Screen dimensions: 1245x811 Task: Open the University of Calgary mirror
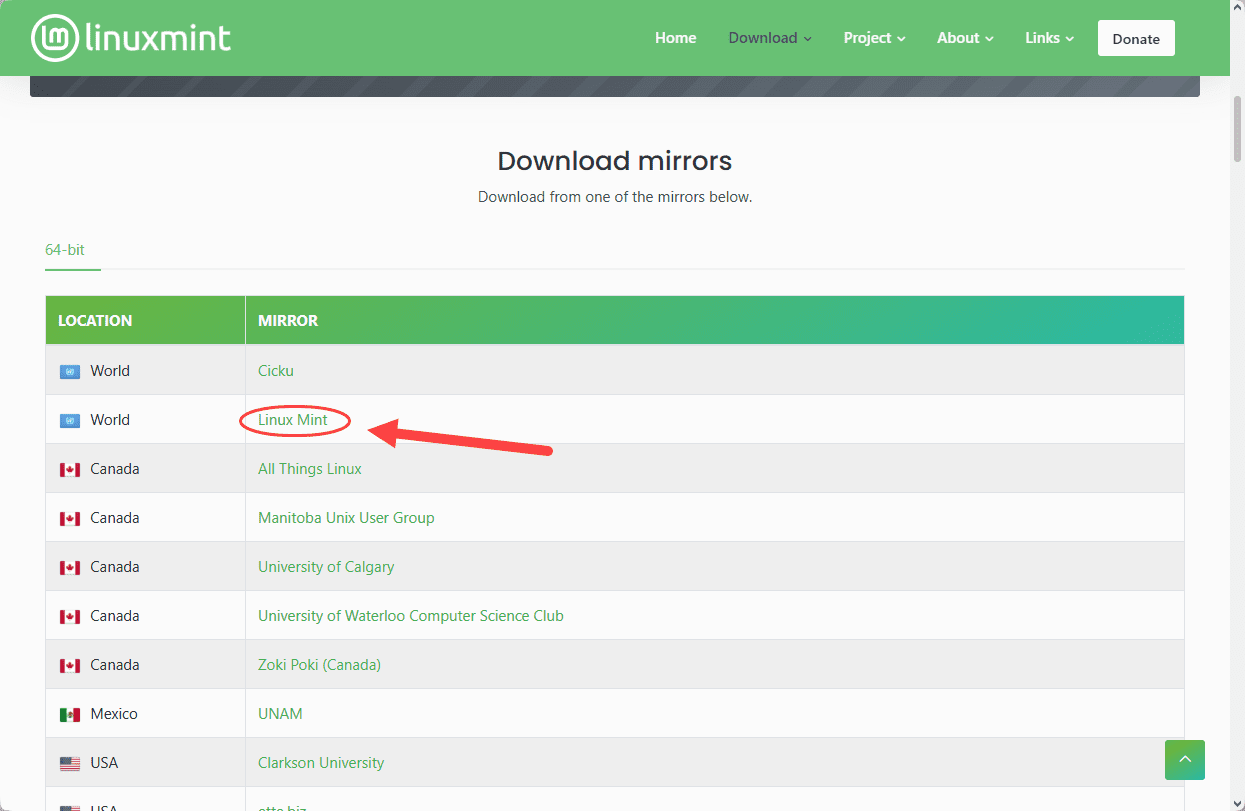[x=326, y=567]
